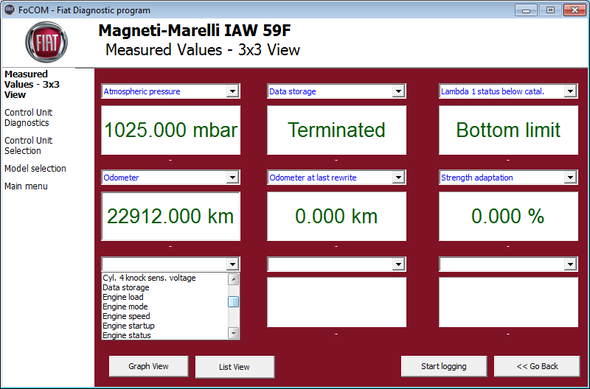This screenshot has width=590, height=389.
Task: Open the Odometer parameter dropdown
Action: 232,177
